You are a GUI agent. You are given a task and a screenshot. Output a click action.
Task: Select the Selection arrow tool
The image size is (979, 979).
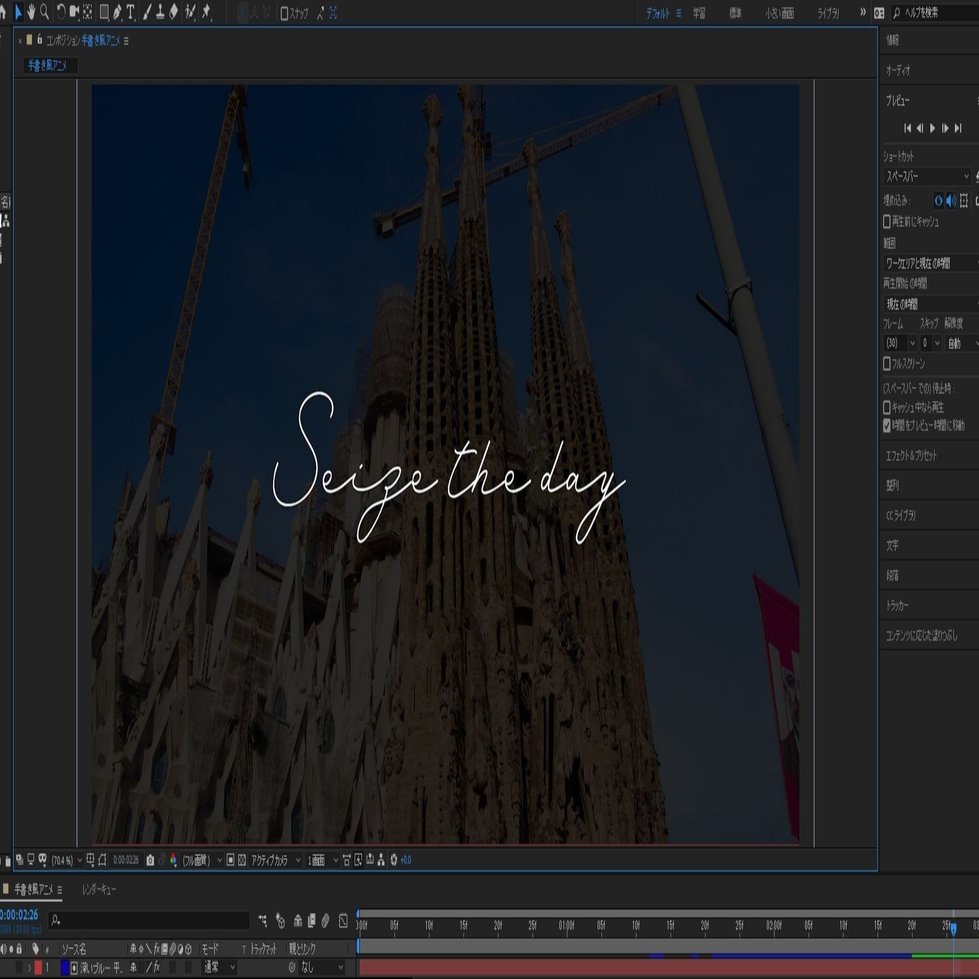click(18, 12)
